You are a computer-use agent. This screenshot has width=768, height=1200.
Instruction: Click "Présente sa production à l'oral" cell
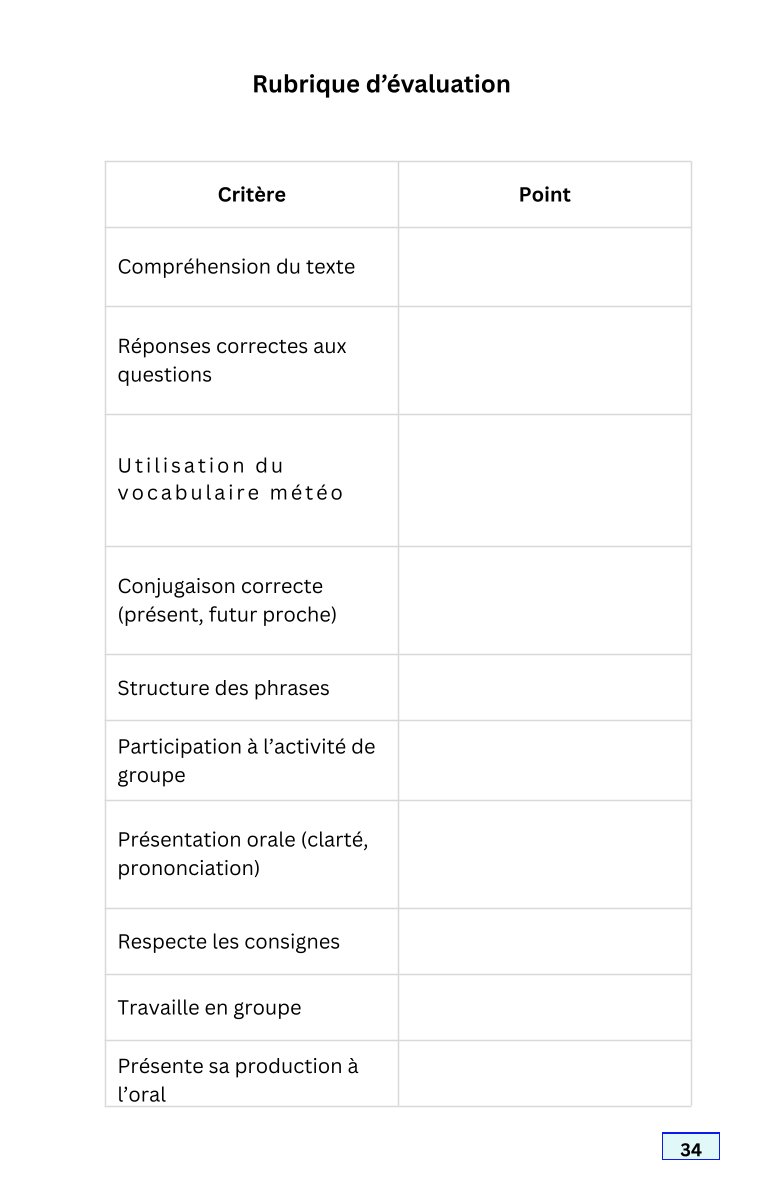pos(238,1079)
